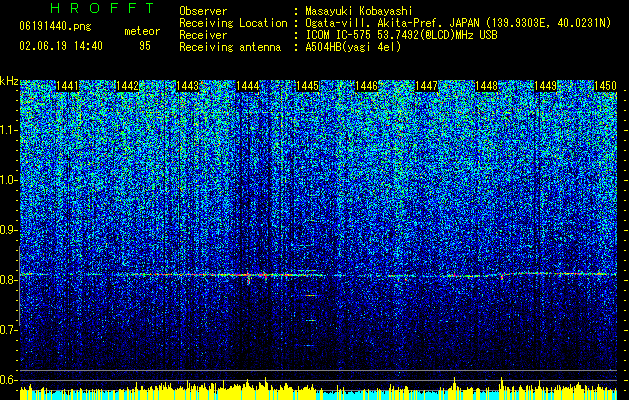Click the meteor count 95
This screenshot has height=400, width=629.
click(145, 46)
